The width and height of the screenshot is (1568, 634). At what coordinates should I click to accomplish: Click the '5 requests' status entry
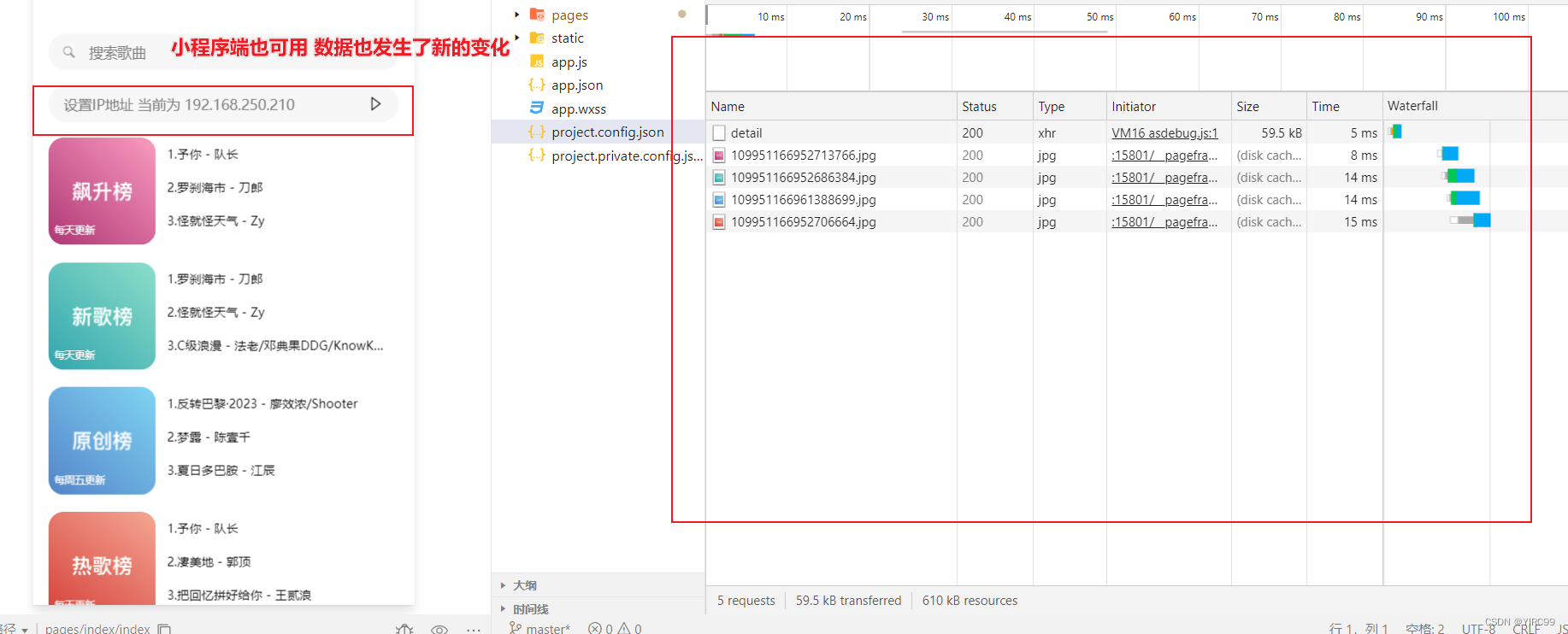click(x=746, y=601)
